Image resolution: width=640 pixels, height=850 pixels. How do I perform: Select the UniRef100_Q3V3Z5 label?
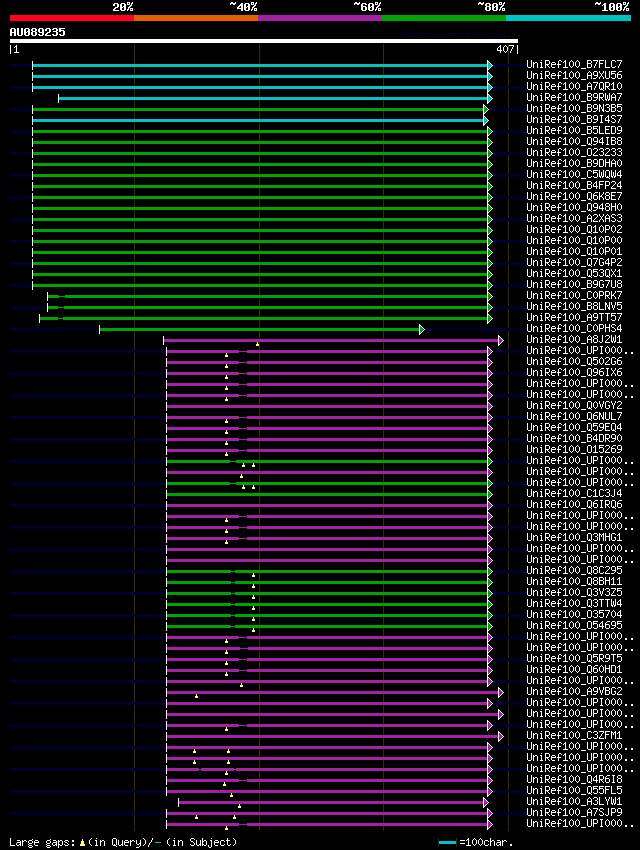[x=574, y=593]
